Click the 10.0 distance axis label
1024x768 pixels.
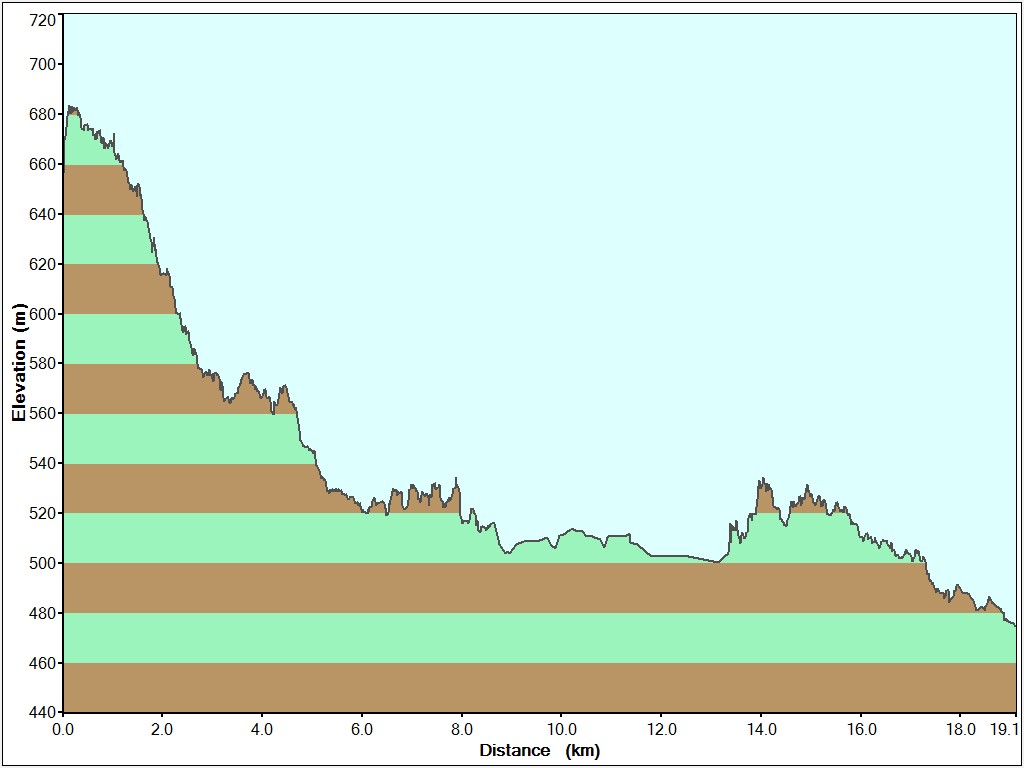tap(561, 728)
